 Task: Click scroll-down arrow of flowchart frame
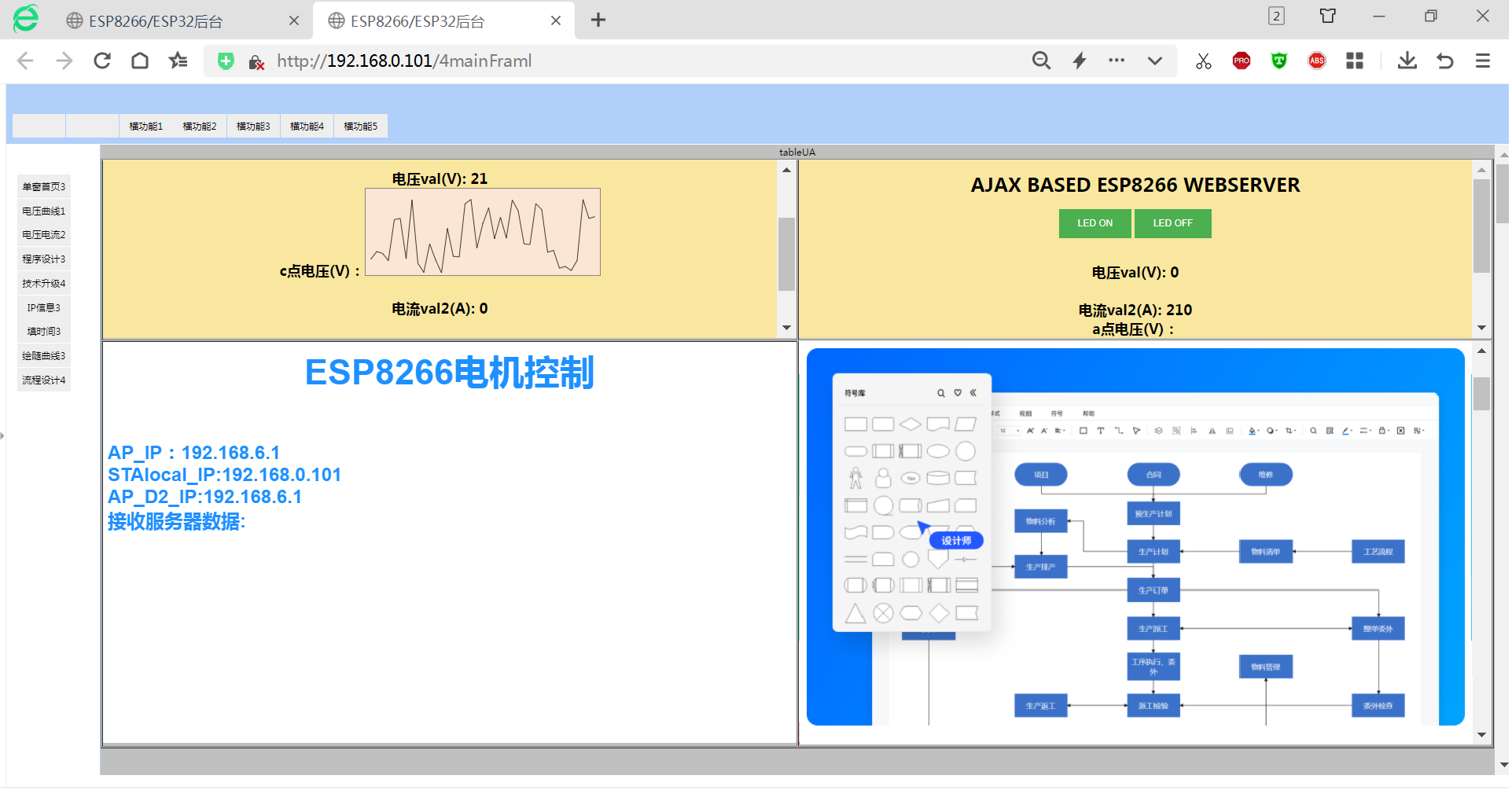(1482, 736)
